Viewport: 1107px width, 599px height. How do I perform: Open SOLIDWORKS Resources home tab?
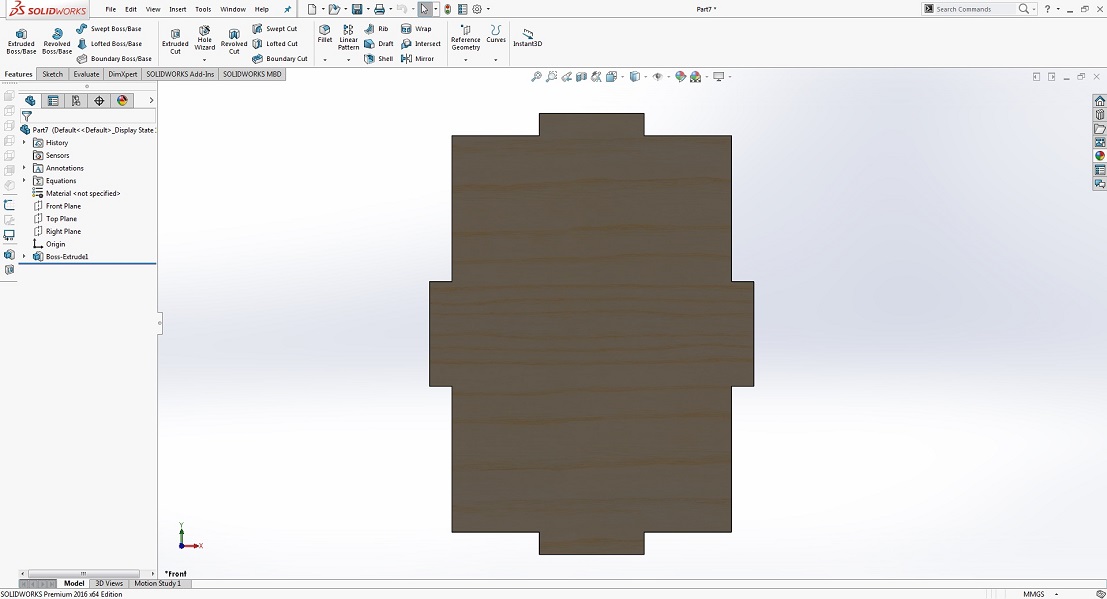click(1099, 101)
